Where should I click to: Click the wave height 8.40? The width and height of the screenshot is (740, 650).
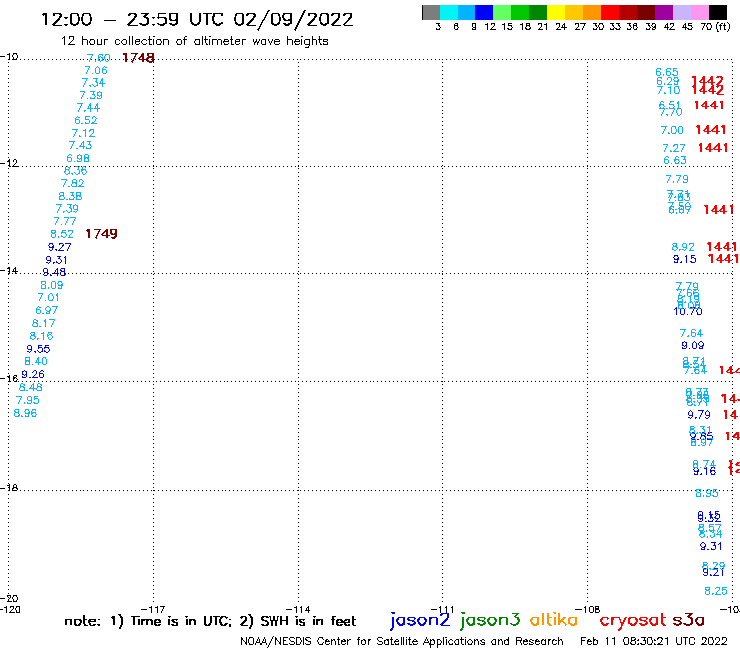tap(36, 361)
